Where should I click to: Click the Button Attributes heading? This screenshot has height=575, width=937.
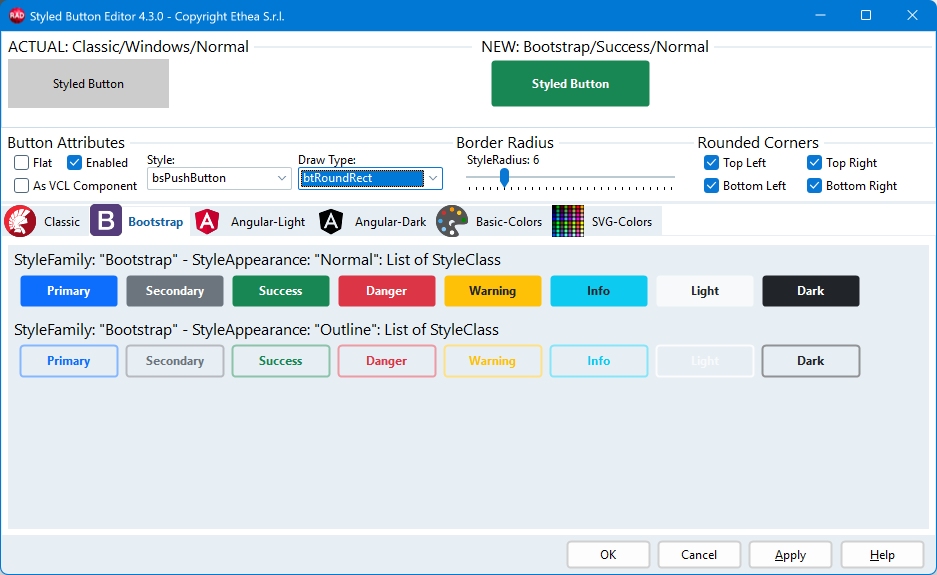tap(66, 143)
